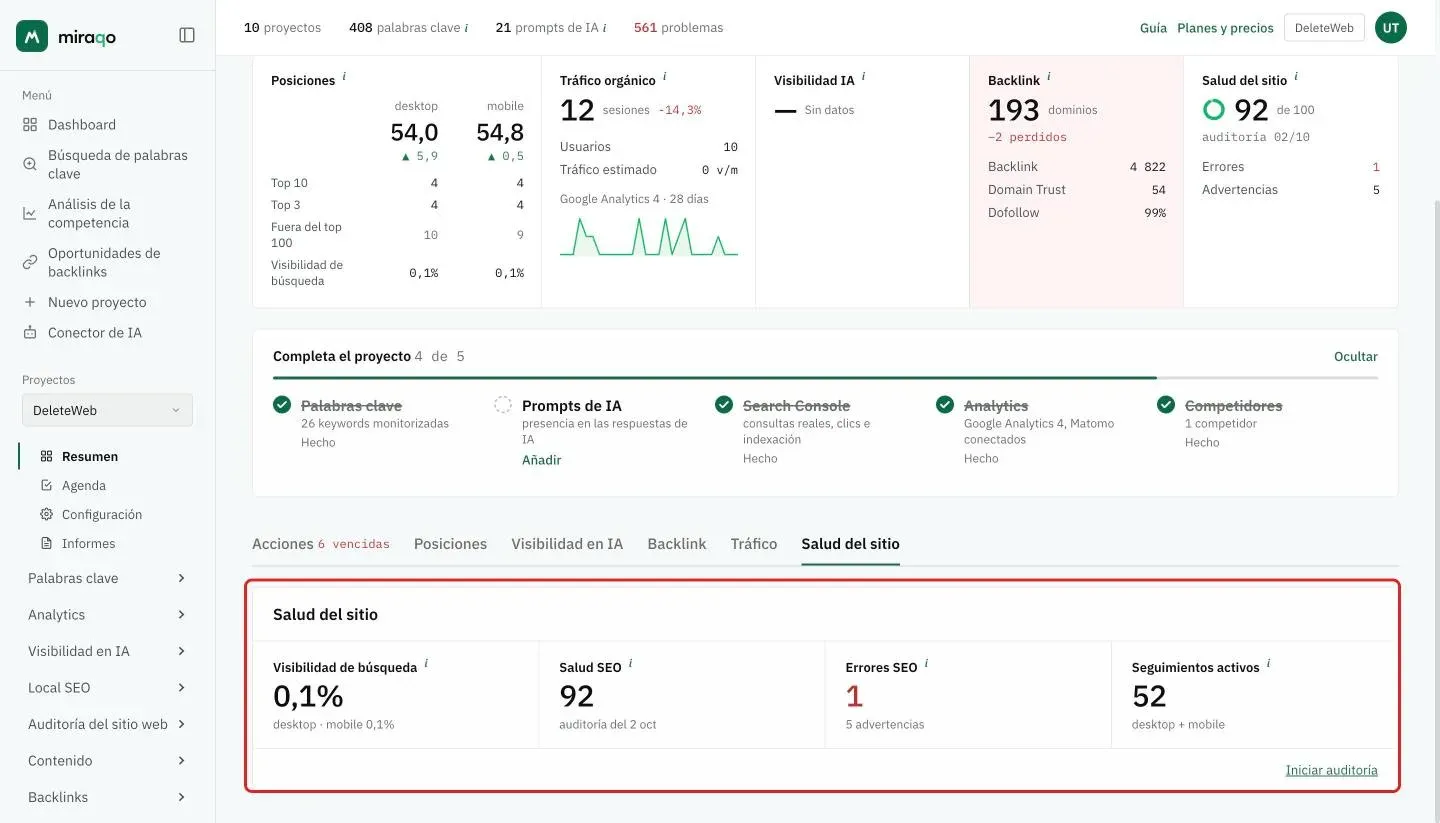1440x823 pixels.
Task: Click the Iniciar auditoría link
Action: tap(1332, 770)
